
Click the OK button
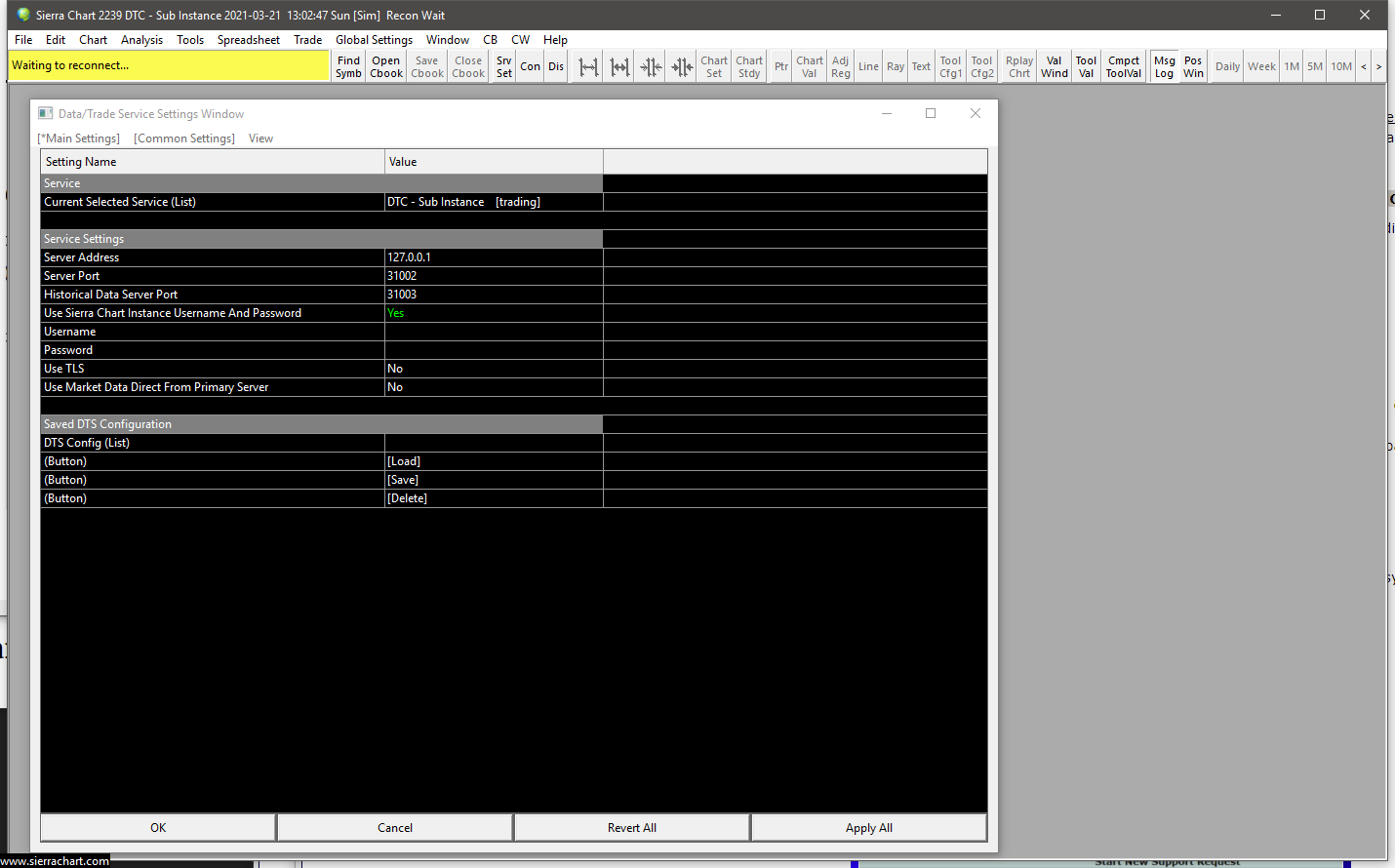(x=158, y=828)
